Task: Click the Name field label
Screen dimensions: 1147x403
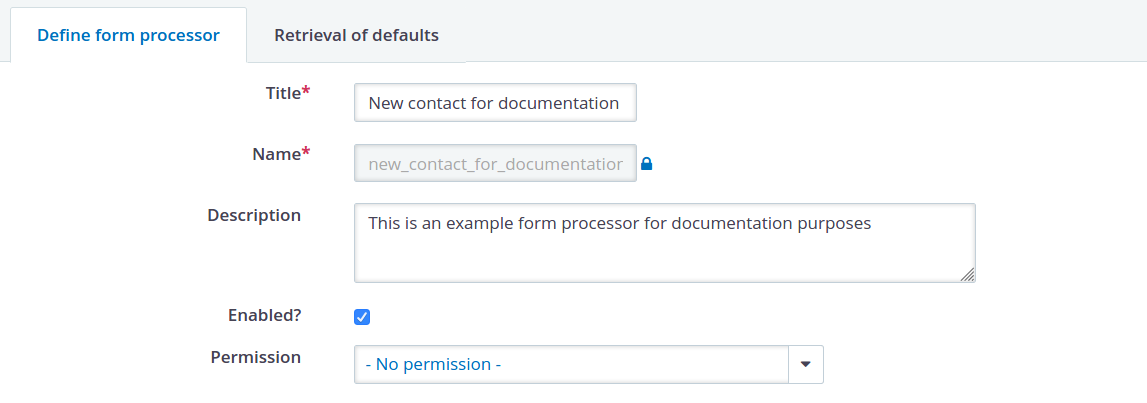Action: pyautogui.click(x=277, y=154)
